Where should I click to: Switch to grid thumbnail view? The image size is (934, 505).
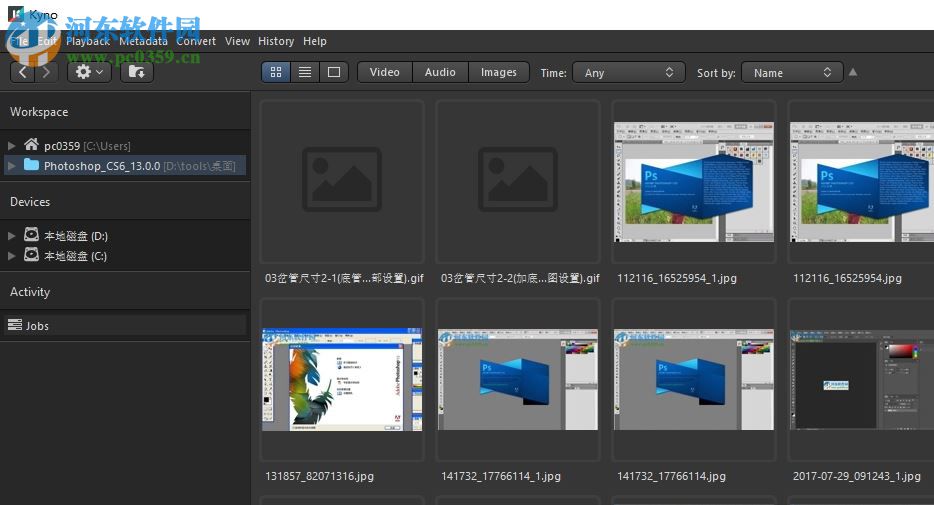pyautogui.click(x=276, y=72)
